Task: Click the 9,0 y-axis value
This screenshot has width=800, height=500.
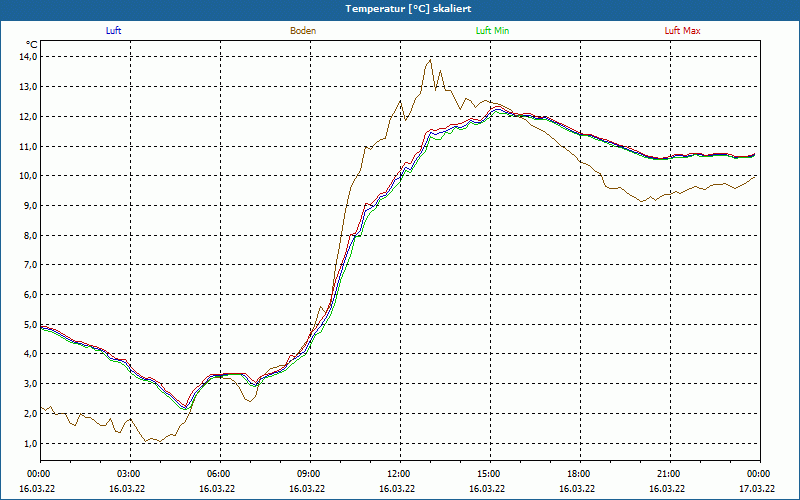Action: [30, 206]
